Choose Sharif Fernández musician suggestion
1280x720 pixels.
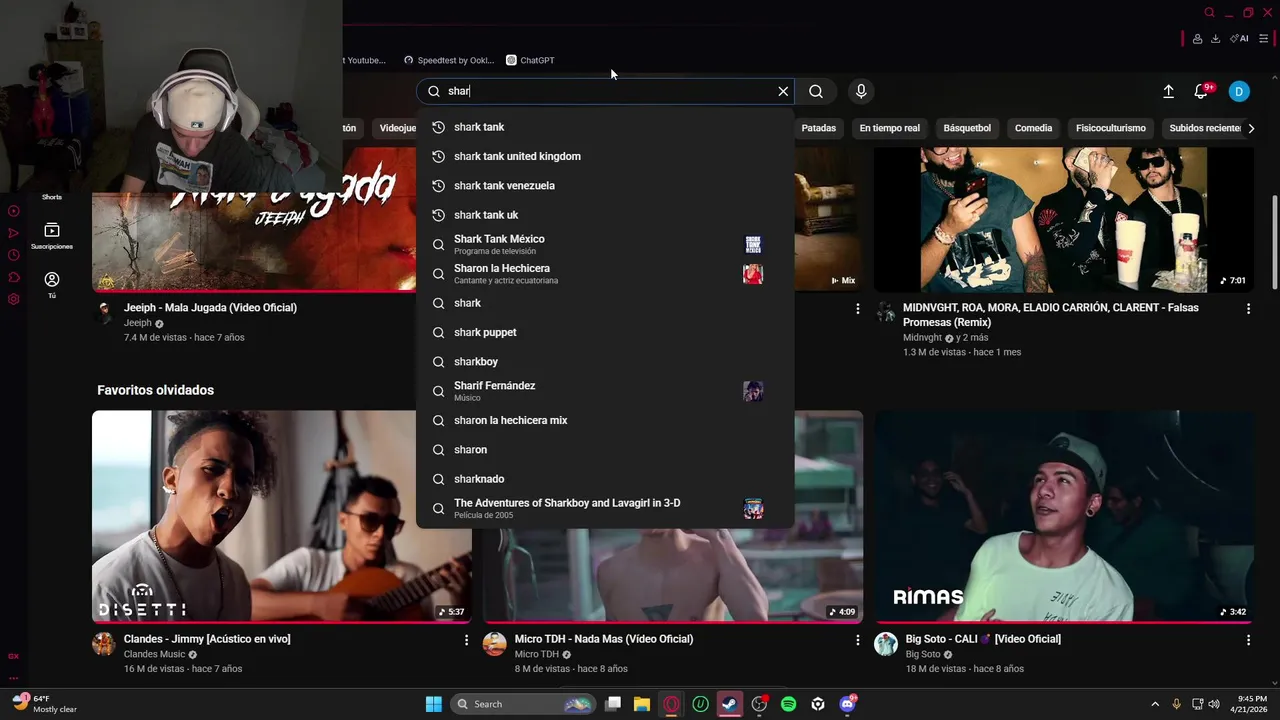605,391
